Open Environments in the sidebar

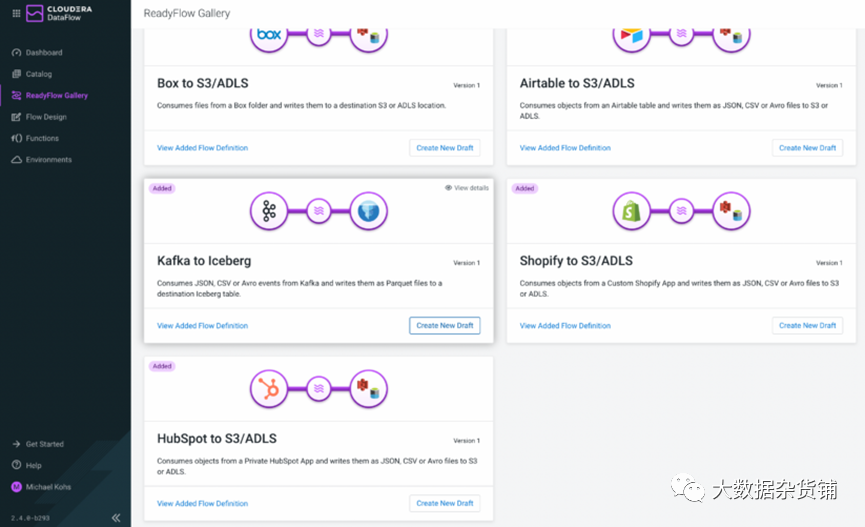(48, 160)
